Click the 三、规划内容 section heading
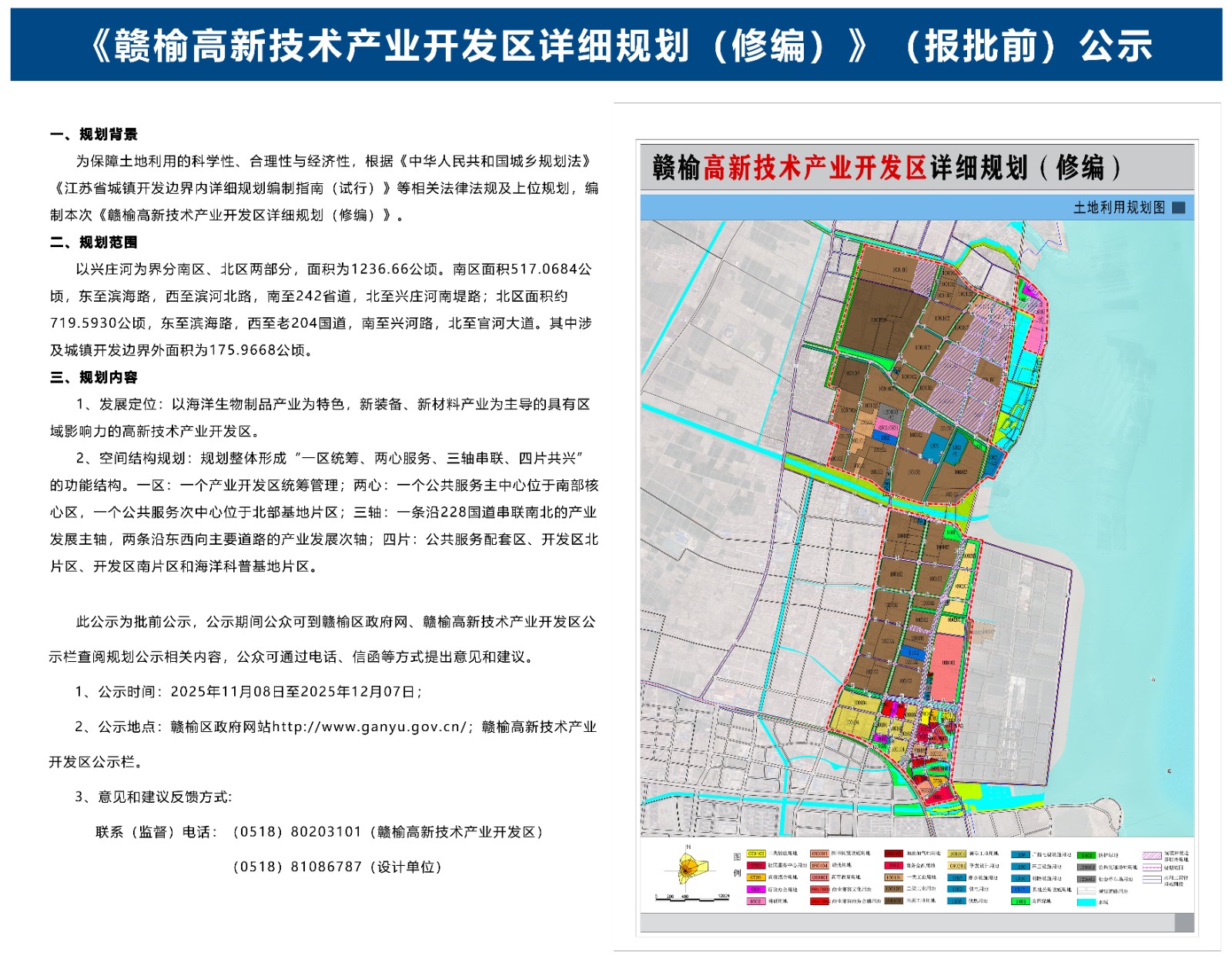Image resolution: width=1232 pixels, height=979 pixels. coord(93,378)
